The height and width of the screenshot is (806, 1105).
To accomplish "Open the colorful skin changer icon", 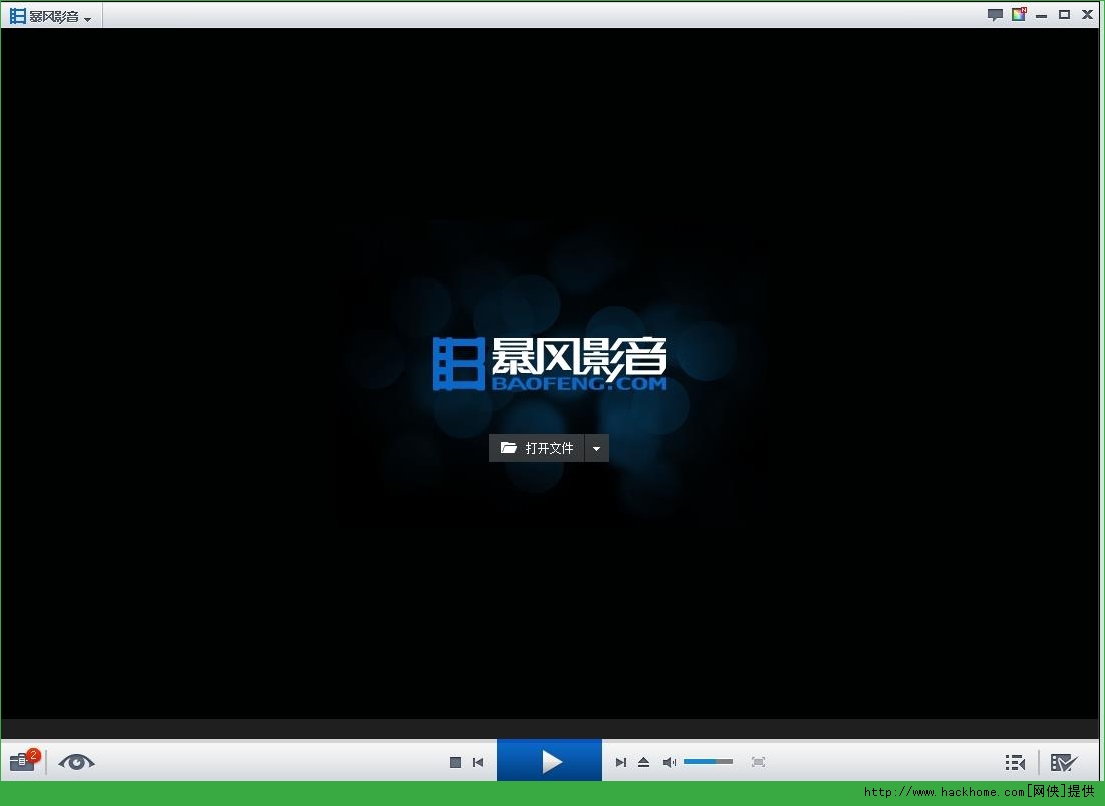I will tap(1019, 15).
